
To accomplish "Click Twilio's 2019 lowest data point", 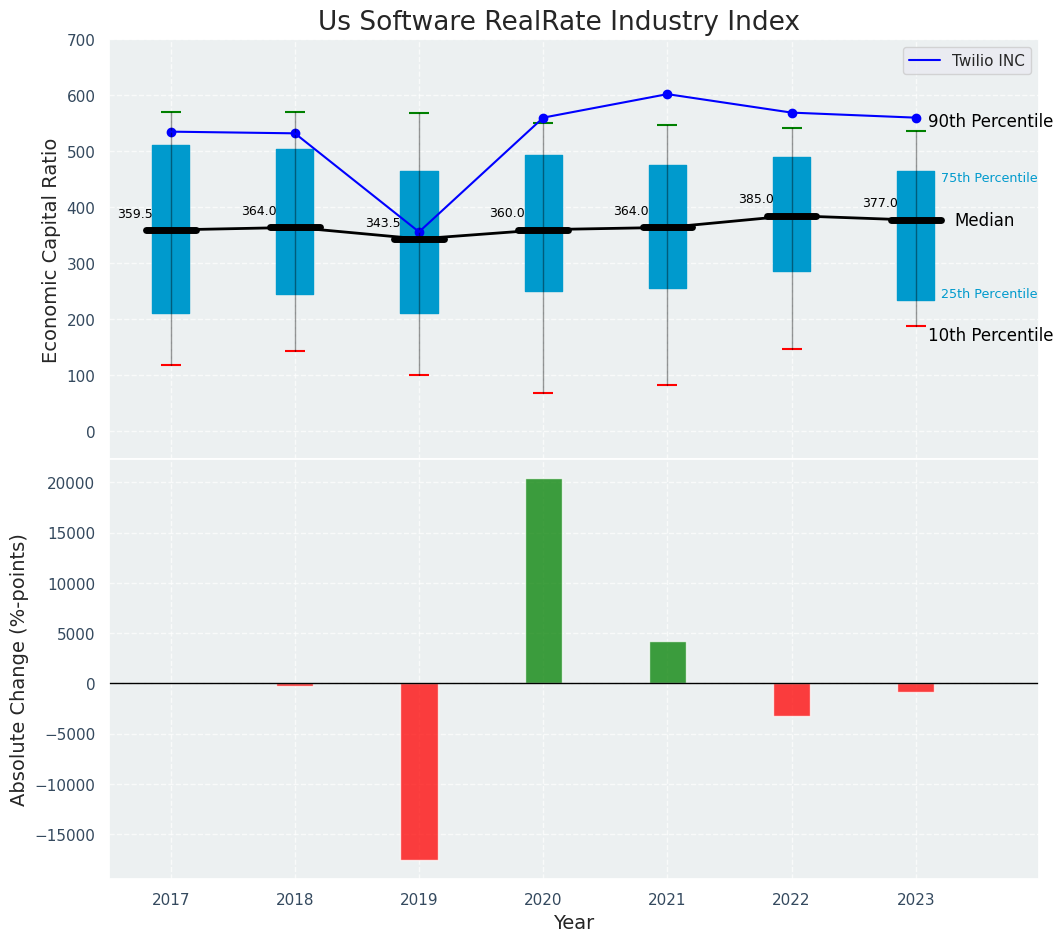I will [x=419, y=232].
